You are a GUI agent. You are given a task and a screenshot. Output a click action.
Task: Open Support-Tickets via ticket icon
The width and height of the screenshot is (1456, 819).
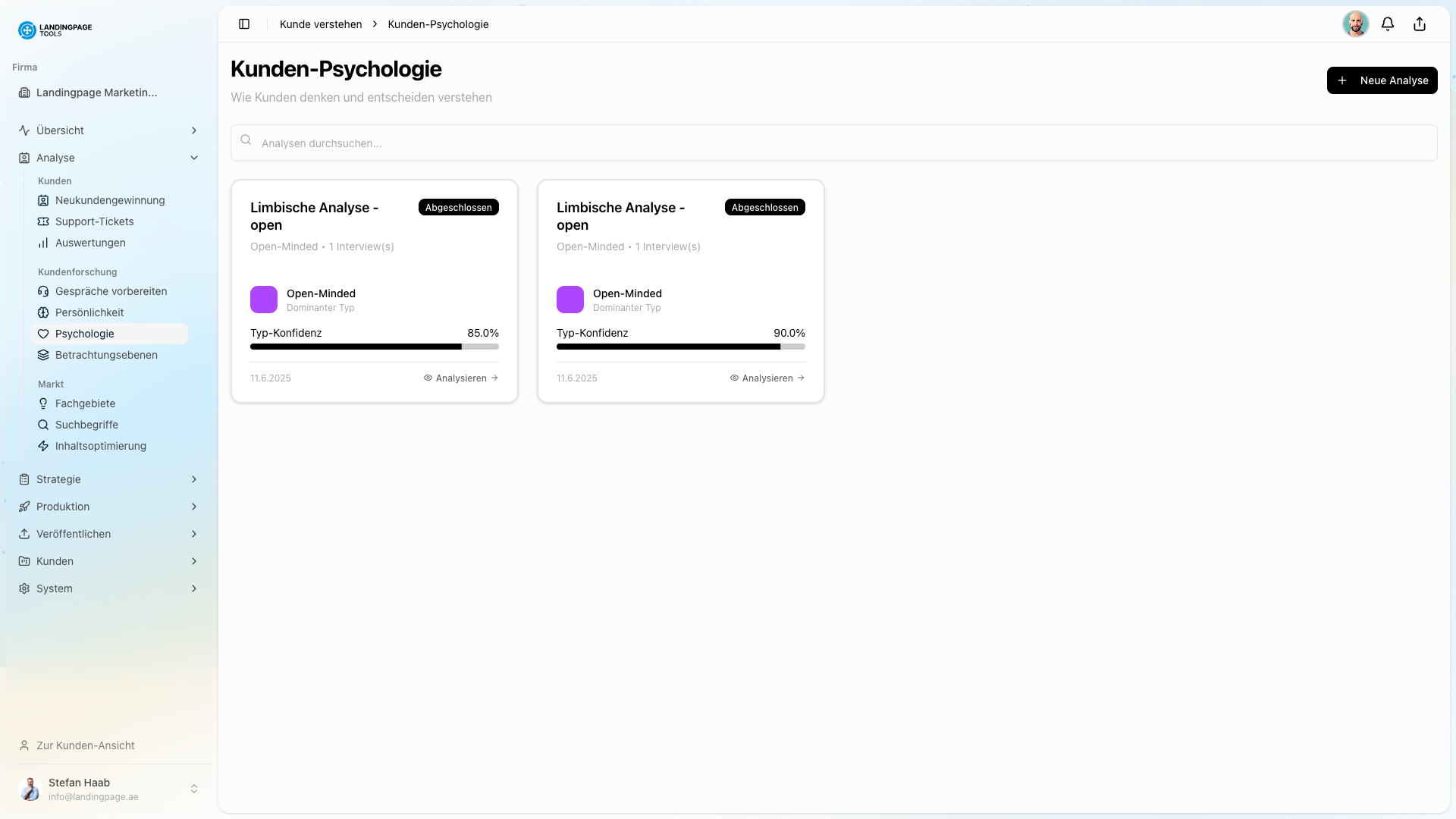coord(43,221)
